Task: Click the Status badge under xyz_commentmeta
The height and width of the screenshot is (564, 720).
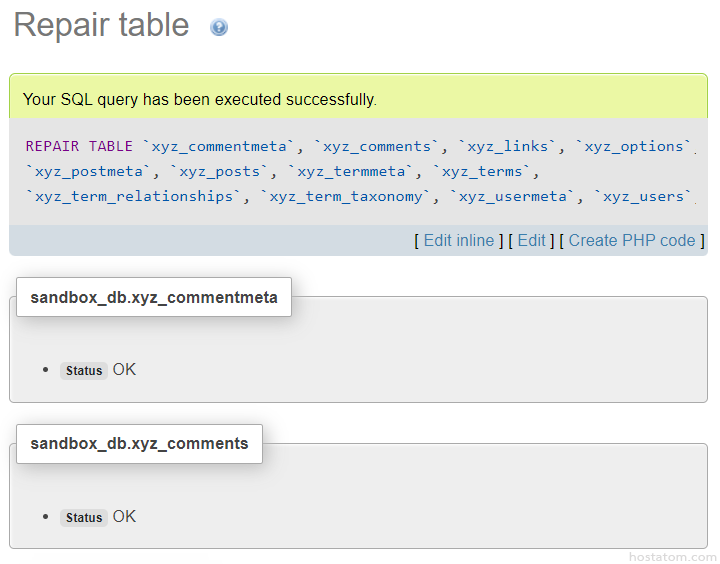Action: (84, 371)
